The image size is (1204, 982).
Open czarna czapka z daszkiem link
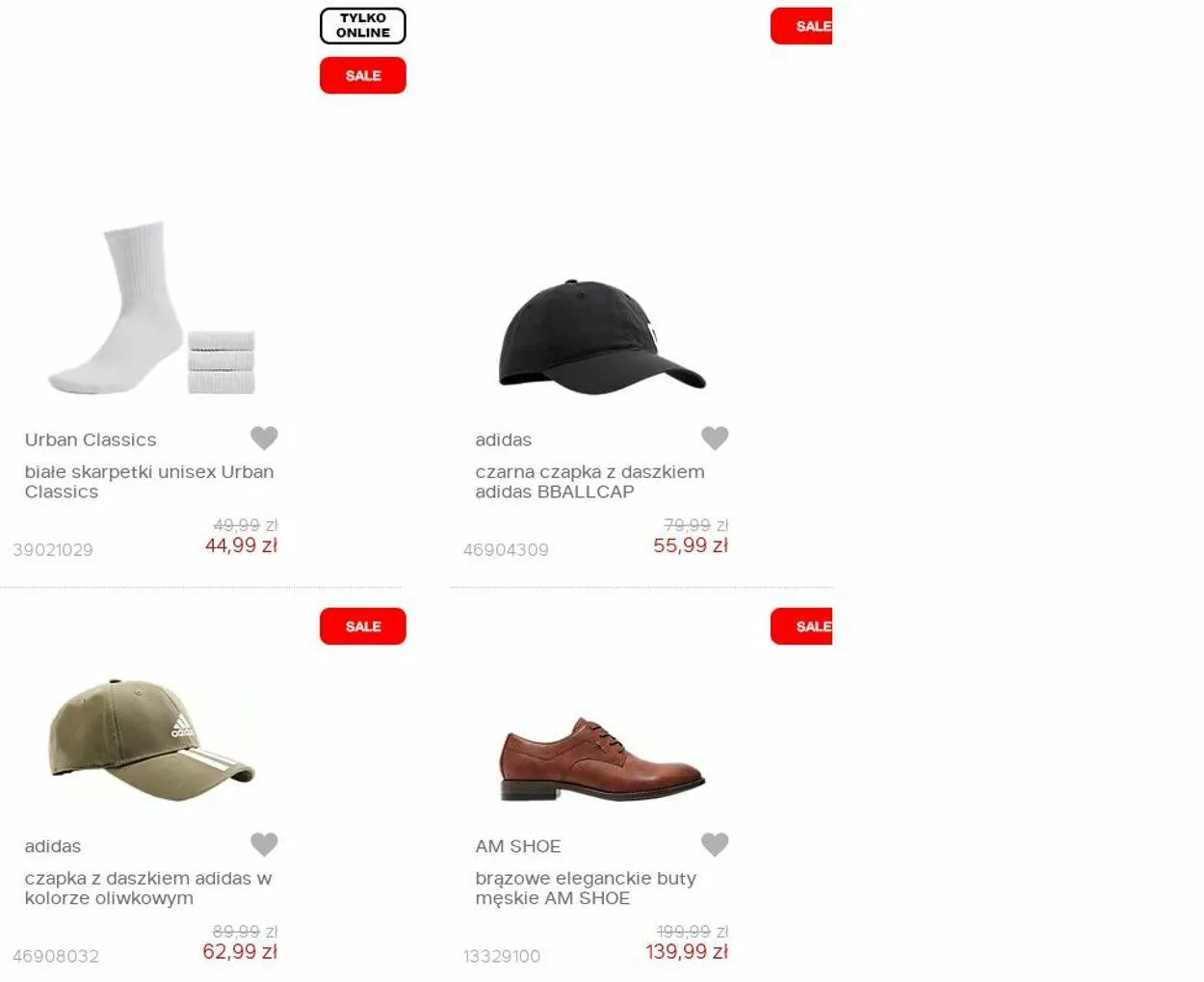pos(589,482)
